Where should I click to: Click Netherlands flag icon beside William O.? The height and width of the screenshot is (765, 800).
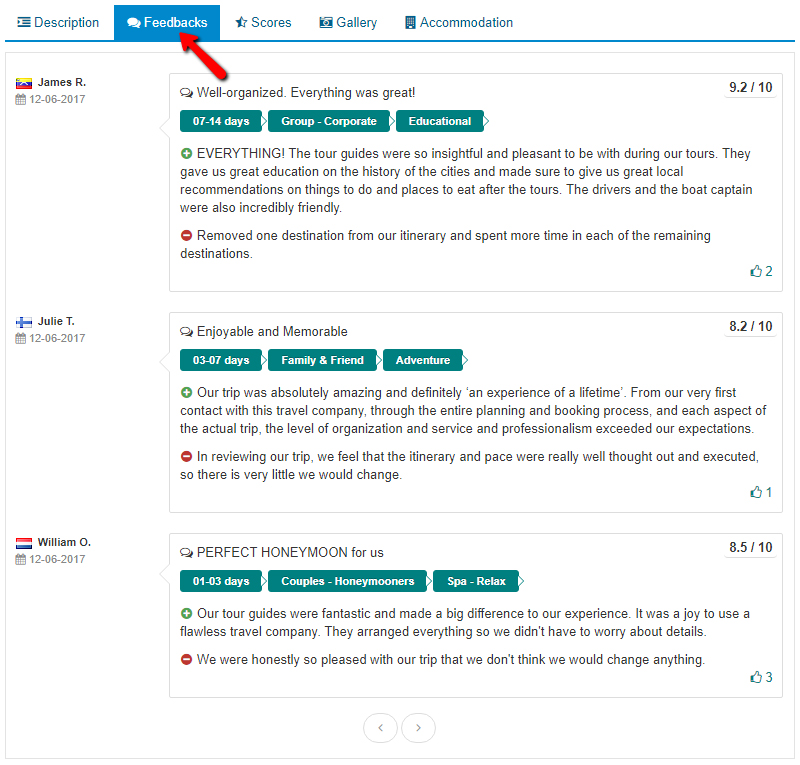(x=24, y=543)
